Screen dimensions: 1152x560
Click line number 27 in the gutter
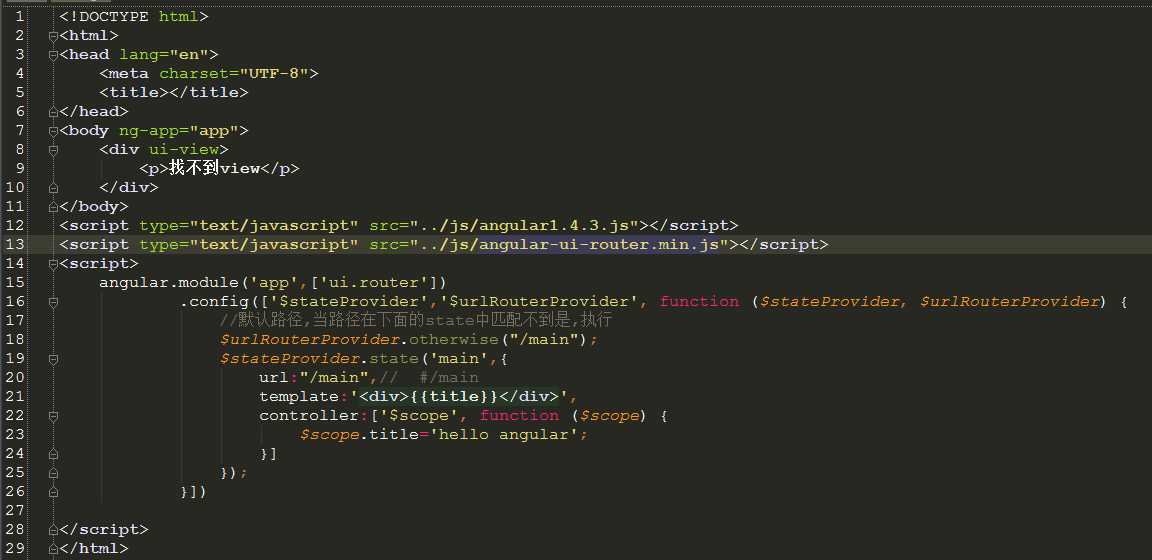15,510
